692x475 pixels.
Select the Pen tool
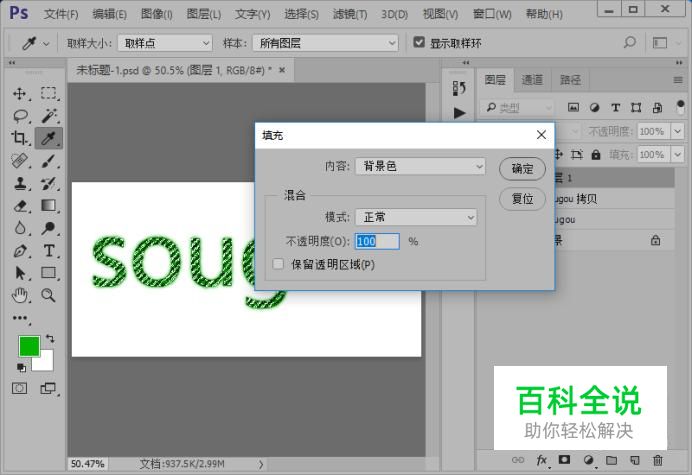[19, 251]
